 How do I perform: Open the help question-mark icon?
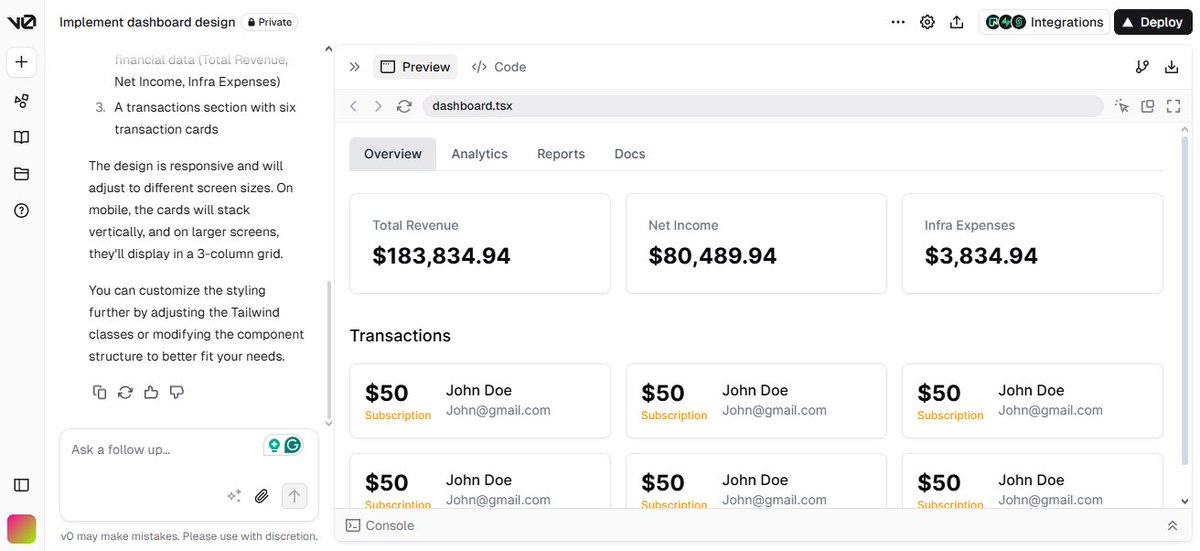(21, 210)
